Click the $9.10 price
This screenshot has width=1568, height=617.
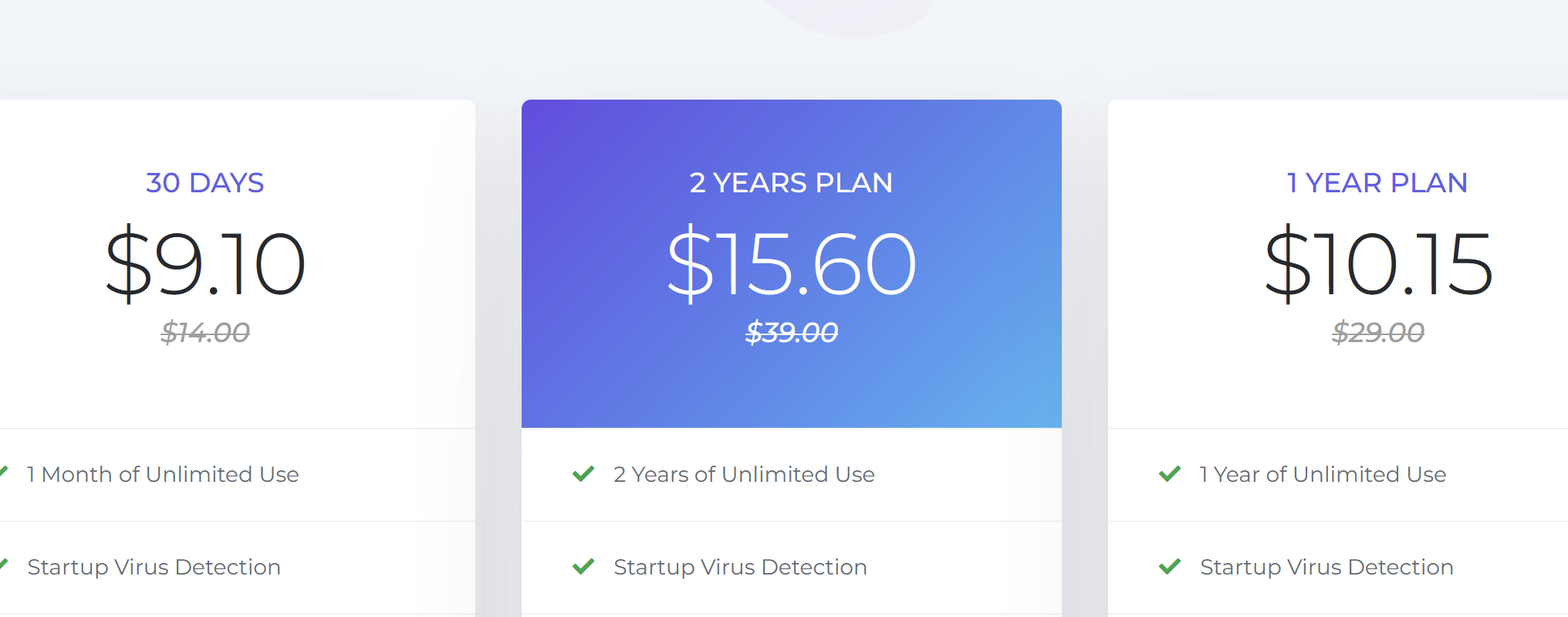tap(205, 264)
